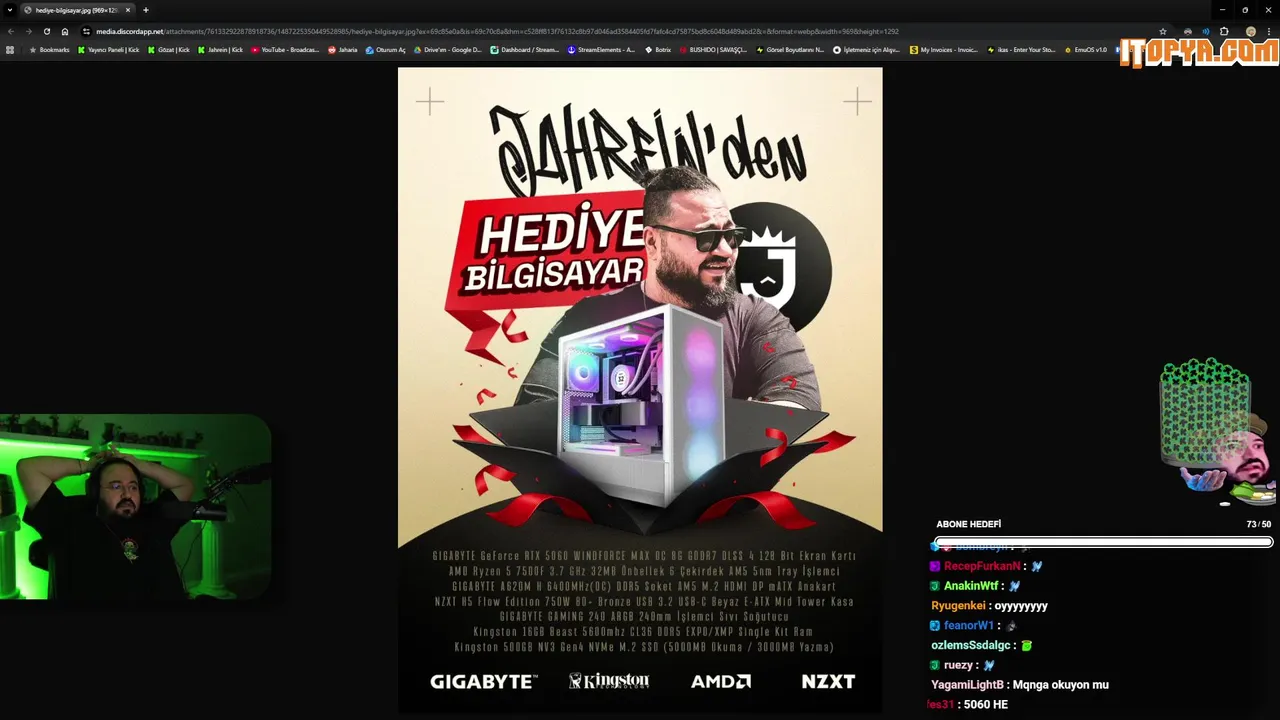Viewport: 1280px width, 720px height.
Task: Open the Gözat | Kick bookmark
Action: coord(169,49)
